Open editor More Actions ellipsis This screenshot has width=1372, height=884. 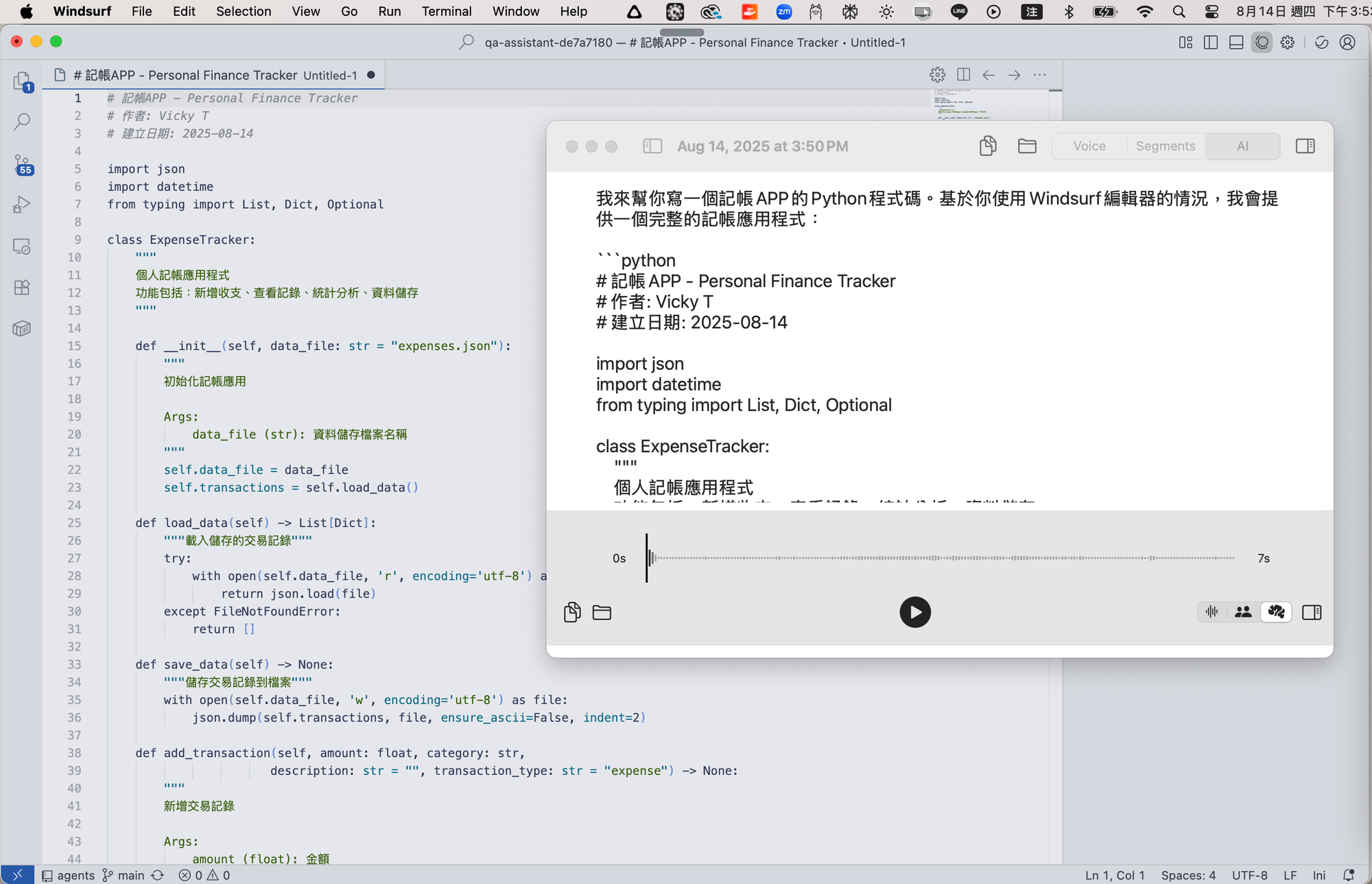click(1040, 75)
